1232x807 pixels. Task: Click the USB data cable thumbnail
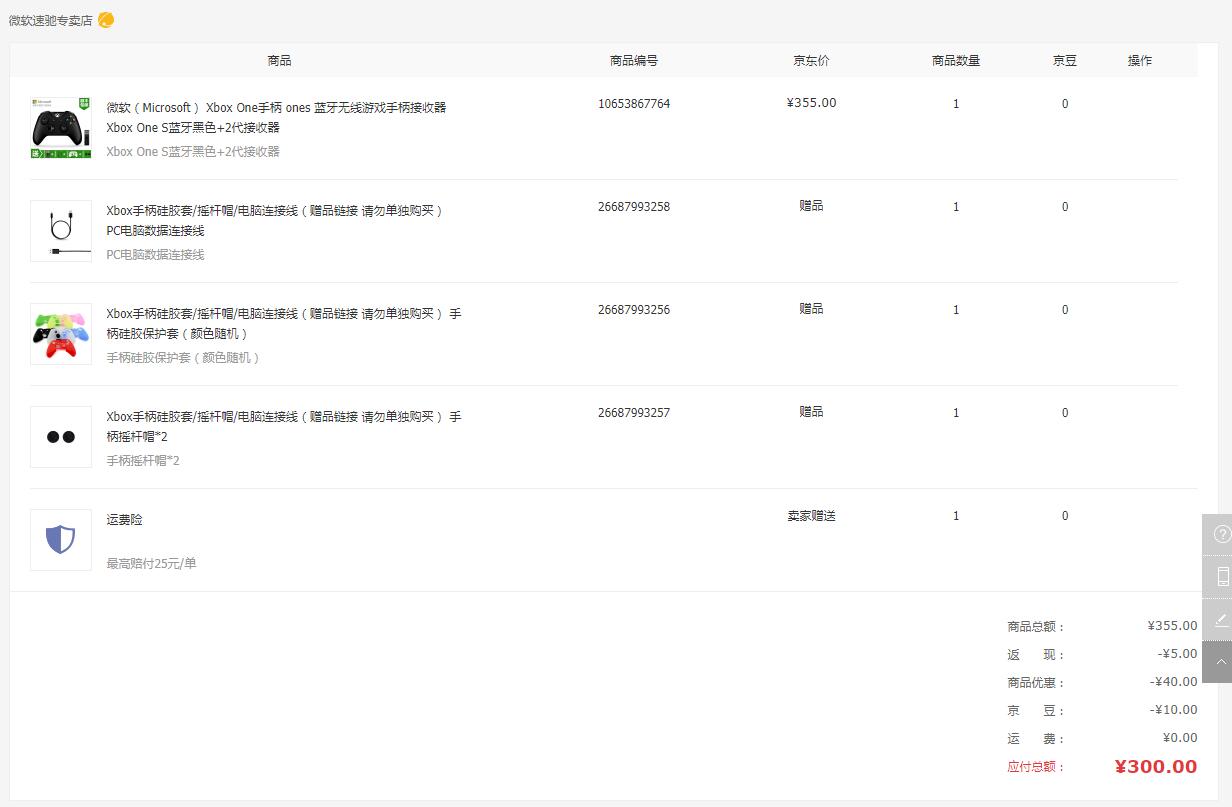(x=60, y=231)
